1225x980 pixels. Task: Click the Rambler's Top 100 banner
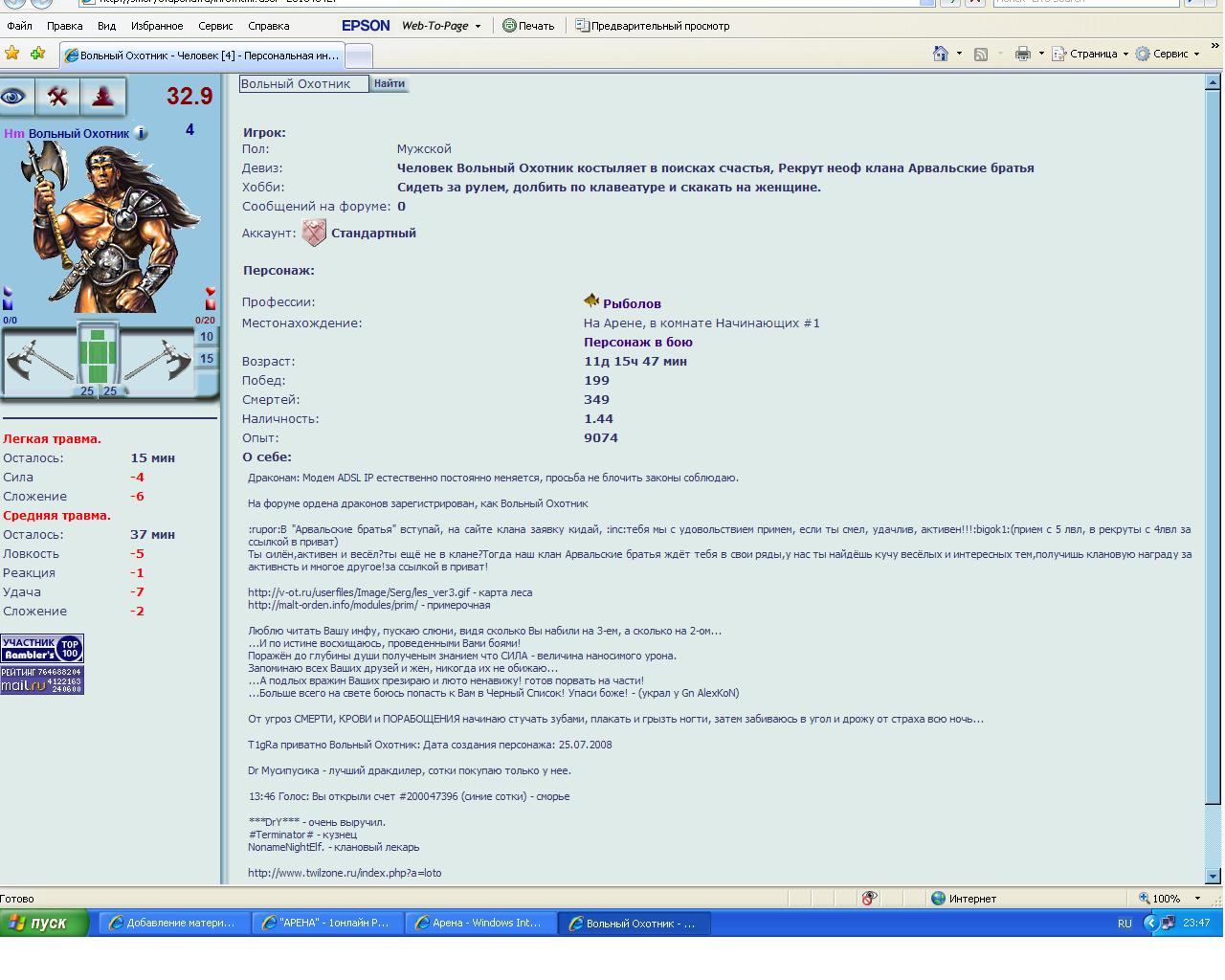[x=42, y=648]
